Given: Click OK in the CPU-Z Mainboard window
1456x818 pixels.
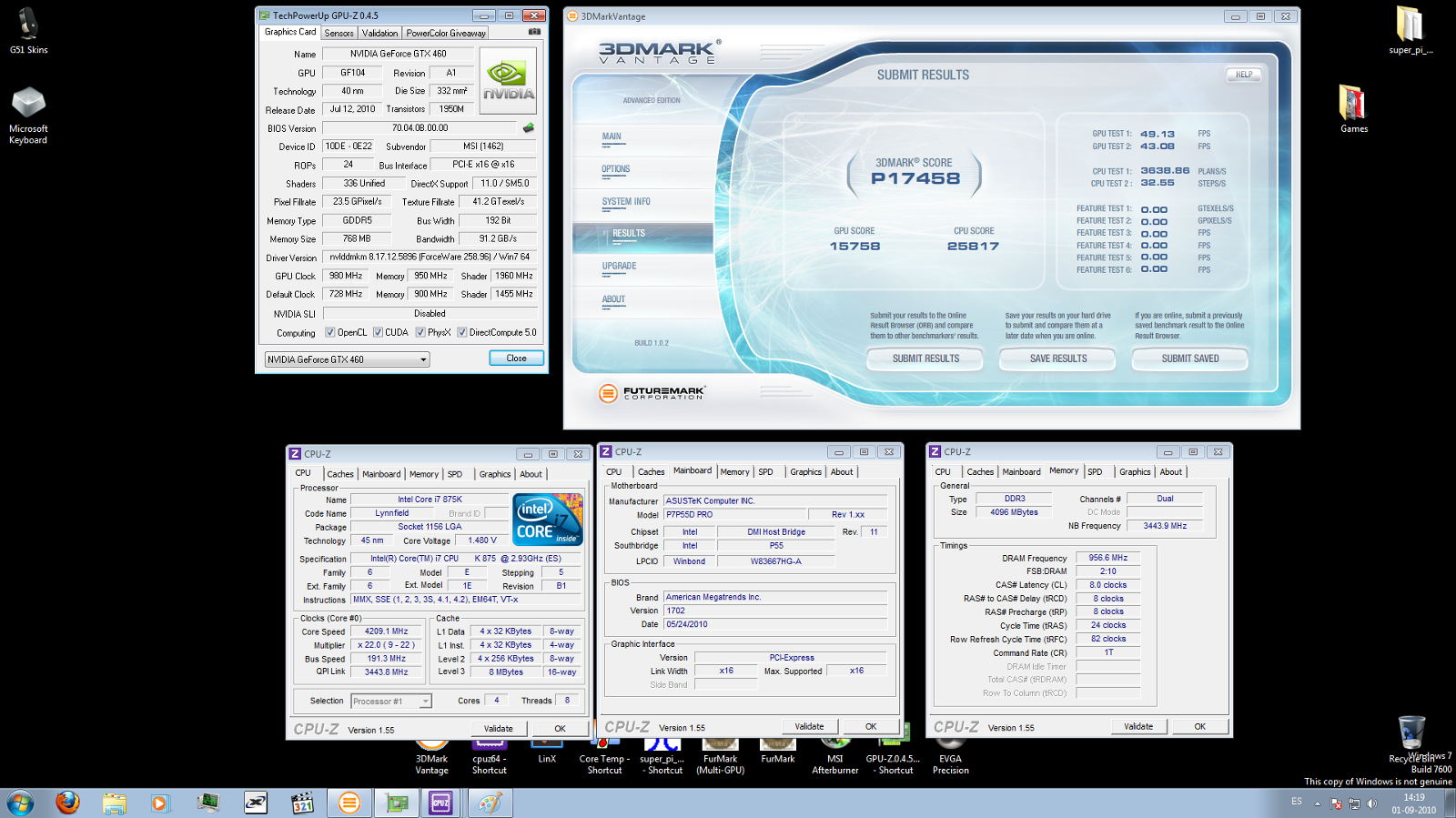Looking at the screenshot, I should pyautogui.click(x=871, y=726).
